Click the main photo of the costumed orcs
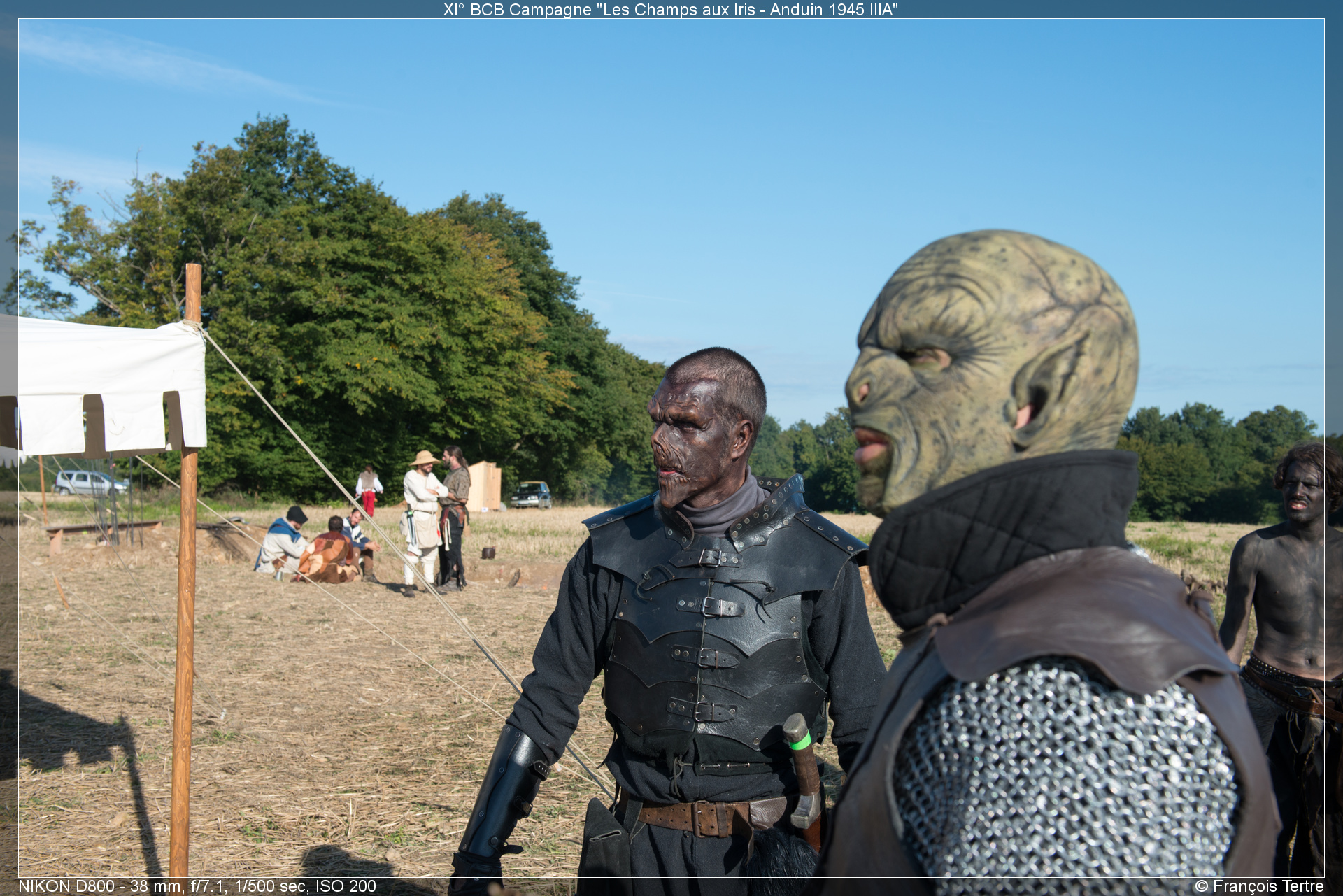 [x=671, y=448]
